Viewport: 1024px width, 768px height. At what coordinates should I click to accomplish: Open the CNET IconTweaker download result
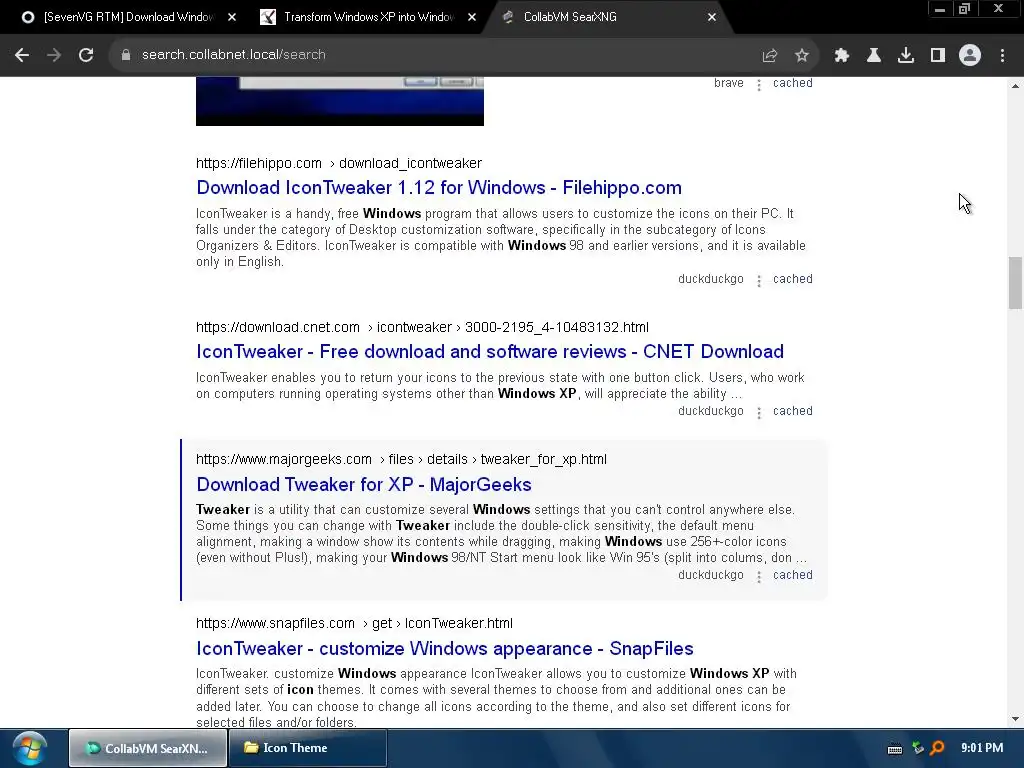(490, 352)
